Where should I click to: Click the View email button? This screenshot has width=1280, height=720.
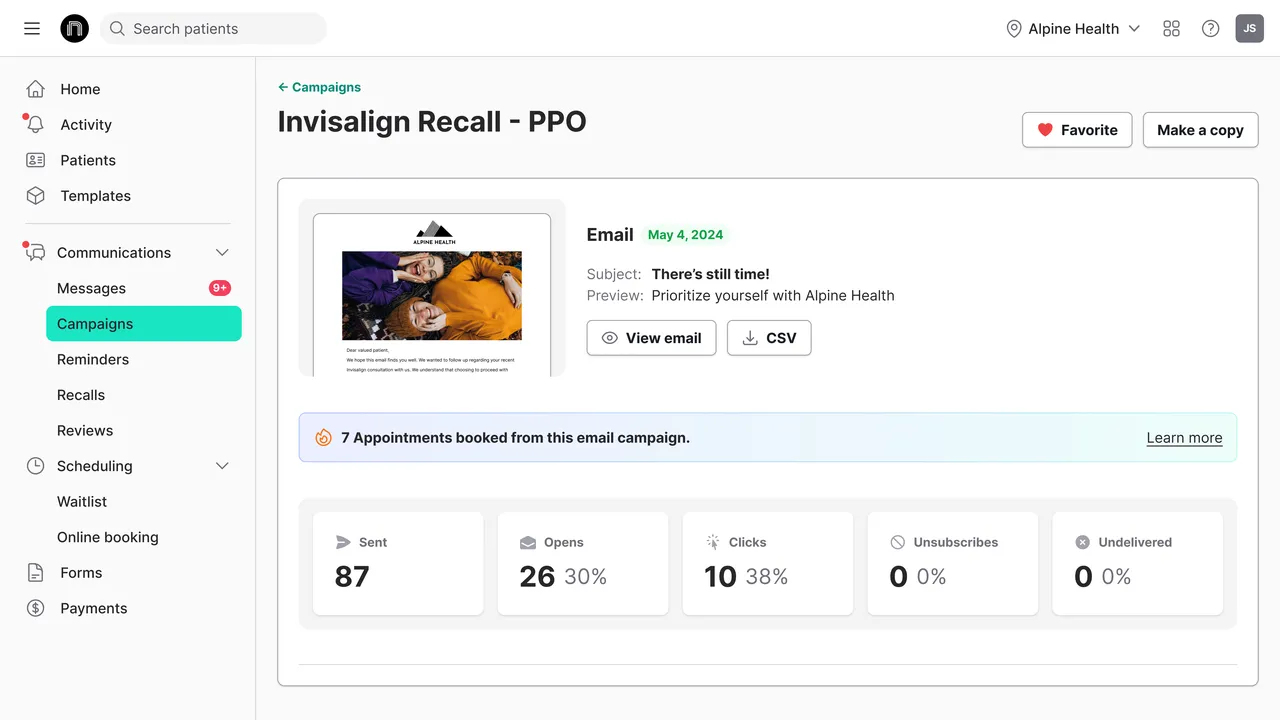point(651,338)
